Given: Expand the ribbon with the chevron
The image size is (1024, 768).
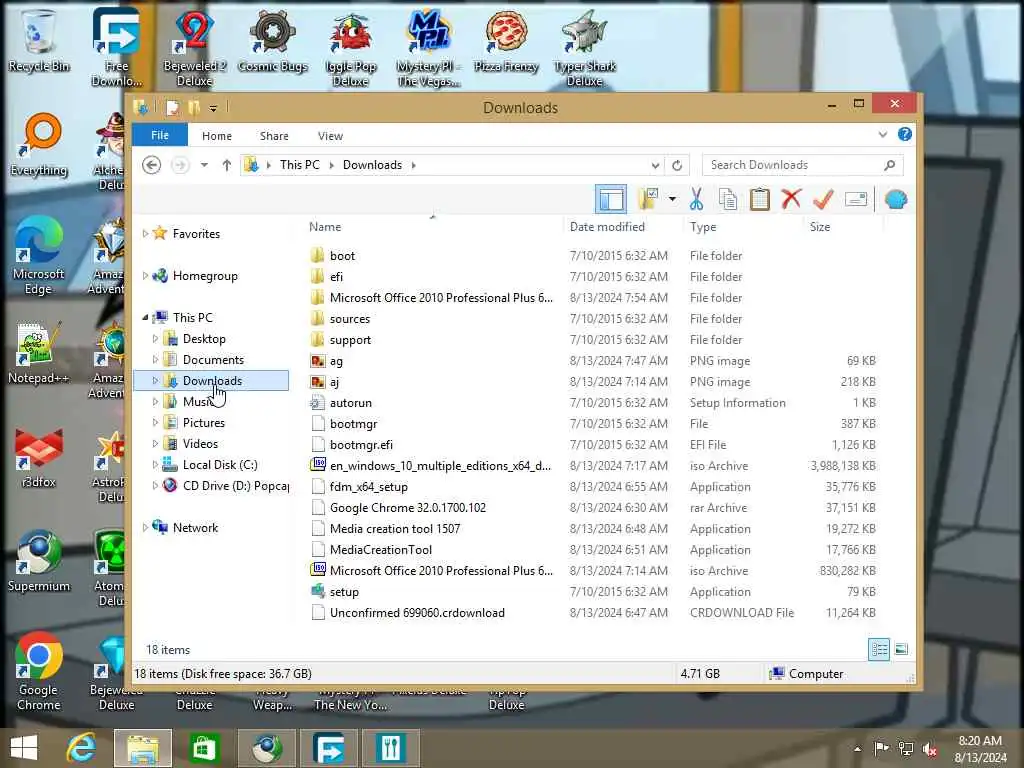Looking at the screenshot, I should 883,135.
